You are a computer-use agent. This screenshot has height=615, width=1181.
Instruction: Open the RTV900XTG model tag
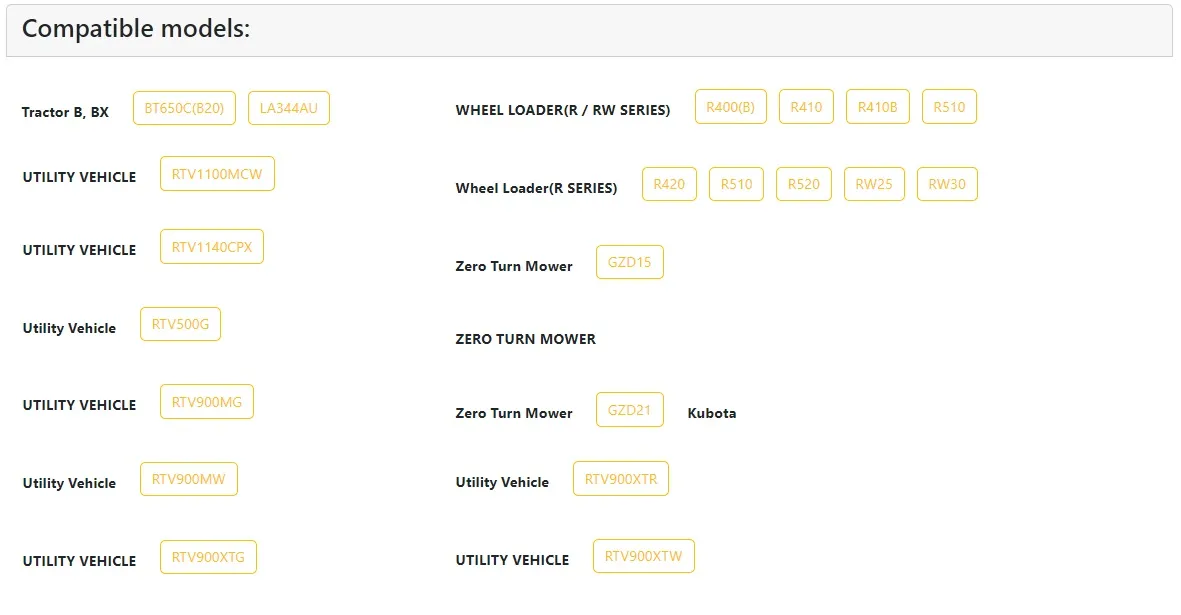point(208,557)
